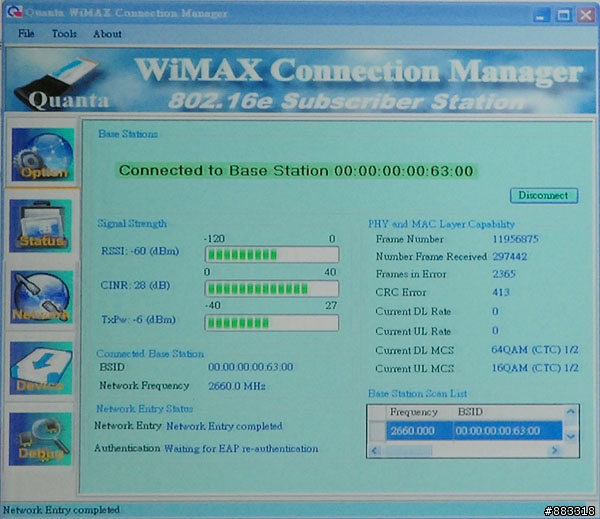The width and height of the screenshot is (600, 519).
Task: Click 'Waiting for EAP re-authentication' text
Action: pyautogui.click(x=241, y=449)
